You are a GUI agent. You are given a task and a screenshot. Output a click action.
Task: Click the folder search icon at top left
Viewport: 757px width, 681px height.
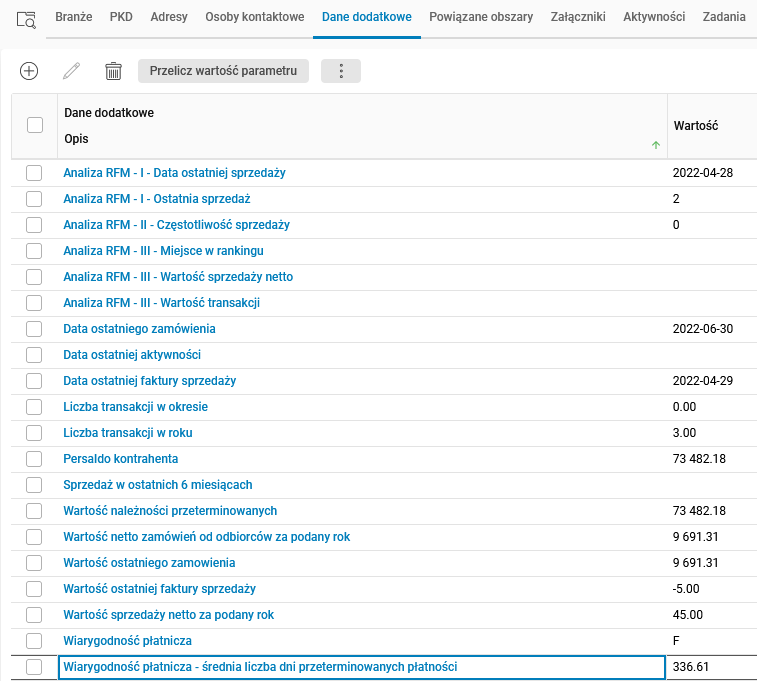click(26, 19)
